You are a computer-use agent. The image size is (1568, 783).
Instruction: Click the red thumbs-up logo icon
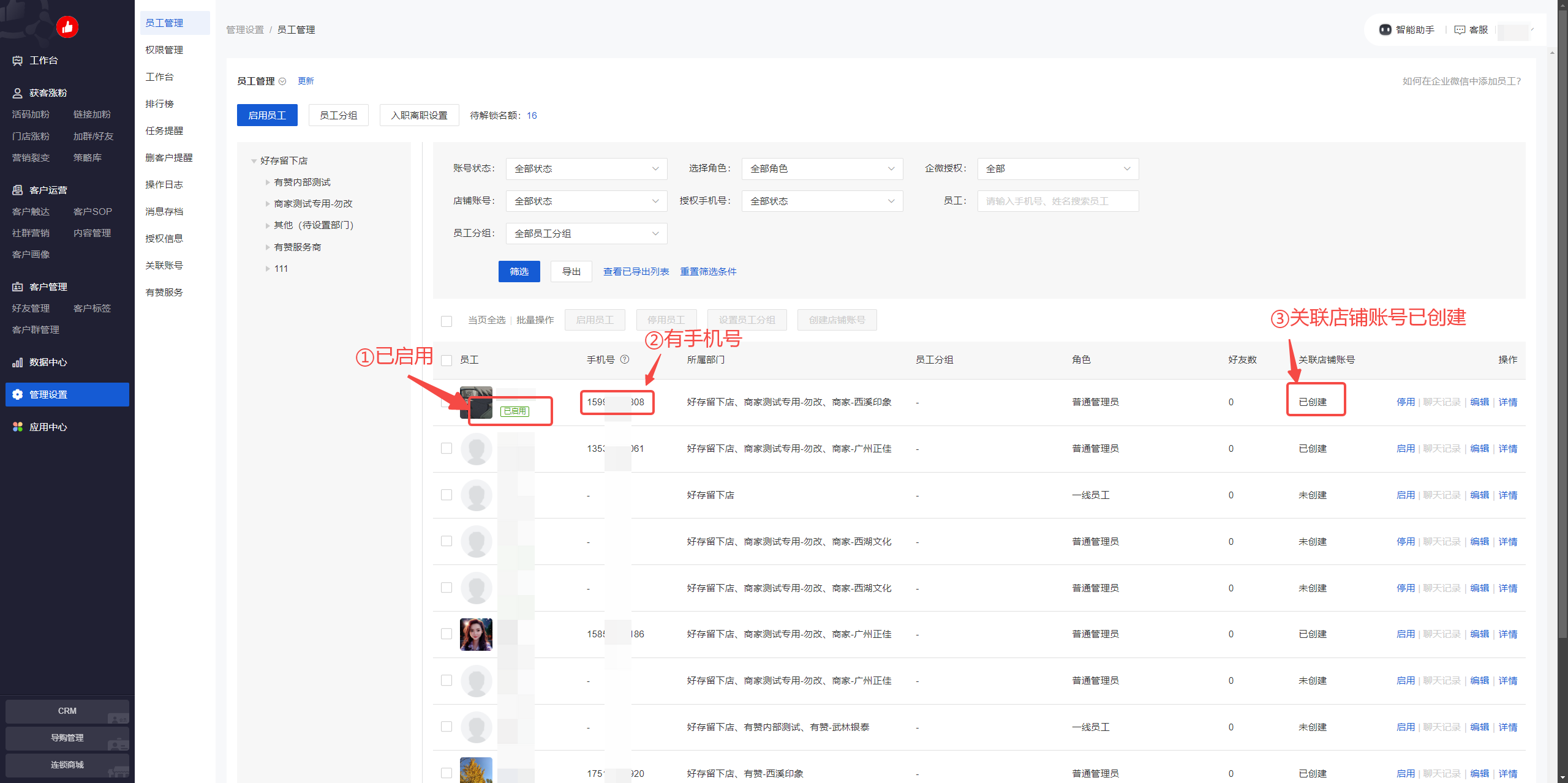tap(67, 27)
